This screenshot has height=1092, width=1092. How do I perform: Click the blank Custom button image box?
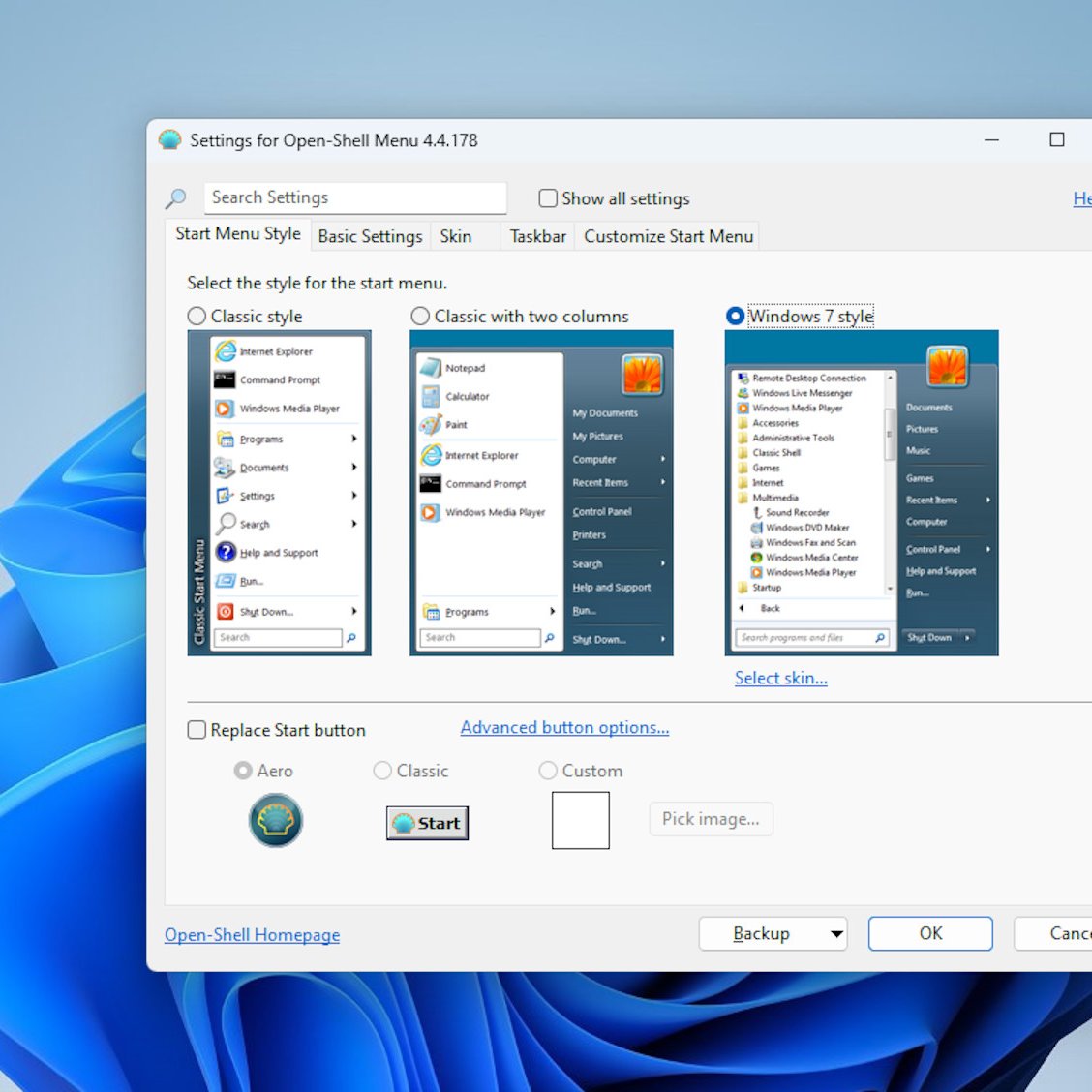pyautogui.click(x=580, y=820)
